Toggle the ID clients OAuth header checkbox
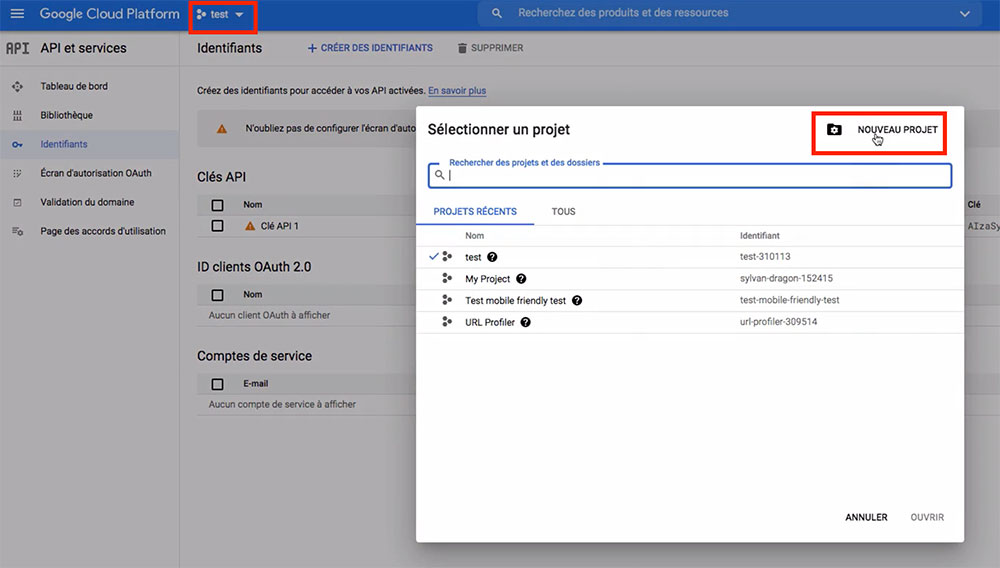The width and height of the screenshot is (1000, 568). [217, 295]
